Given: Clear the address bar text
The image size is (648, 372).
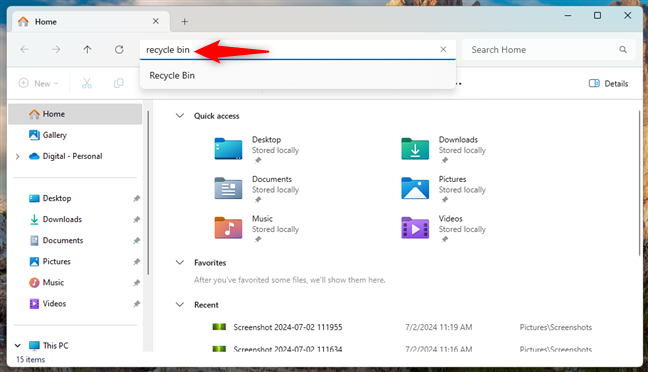Looking at the screenshot, I should click(x=443, y=50).
